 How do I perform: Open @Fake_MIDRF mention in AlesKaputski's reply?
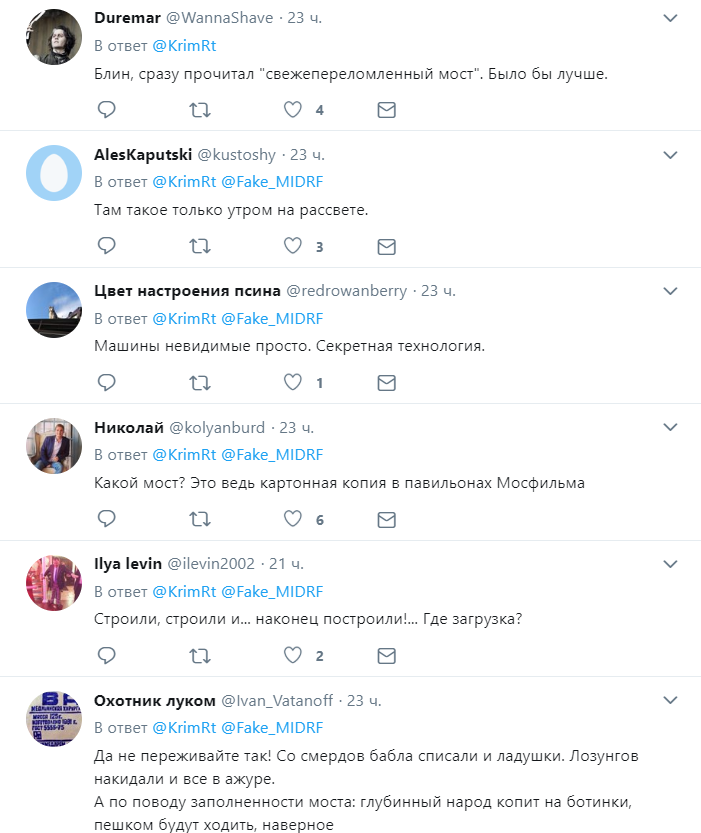pyautogui.click(x=271, y=182)
